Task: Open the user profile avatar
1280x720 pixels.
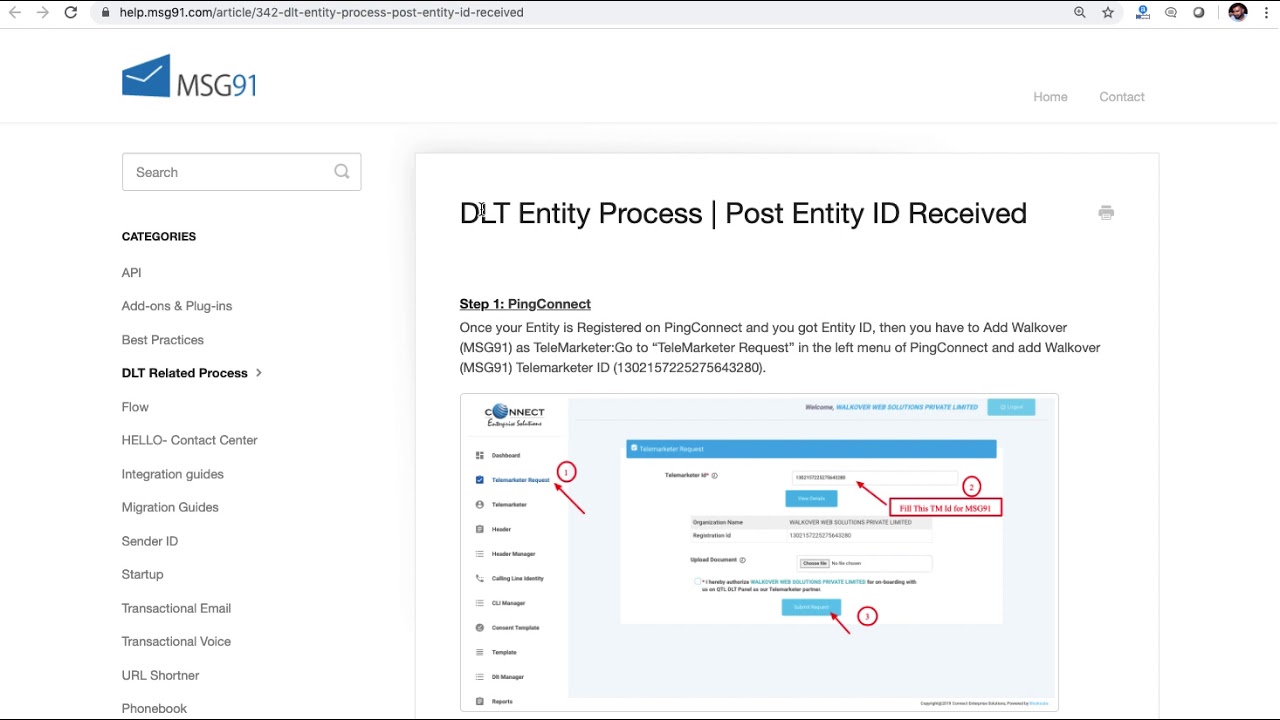Action: [x=1238, y=12]
